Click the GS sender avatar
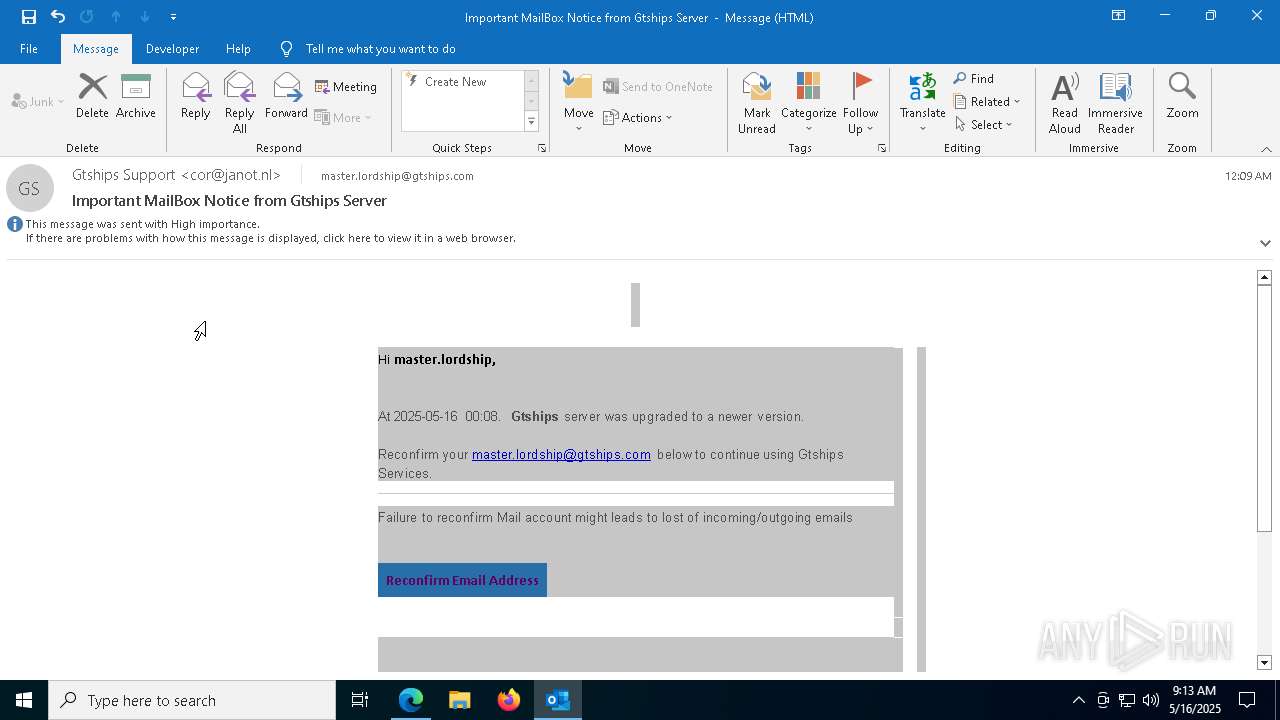This screenshot has width=1280, height=720. tap(30, 188)
